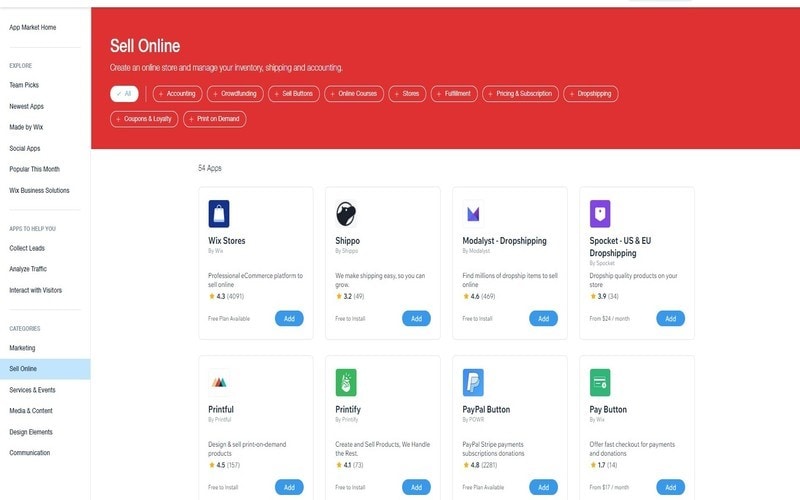Toggle the Dropshipping category filter
This screenshot has width=800, height=500.
pyautogui.click(x=591, y=93)
